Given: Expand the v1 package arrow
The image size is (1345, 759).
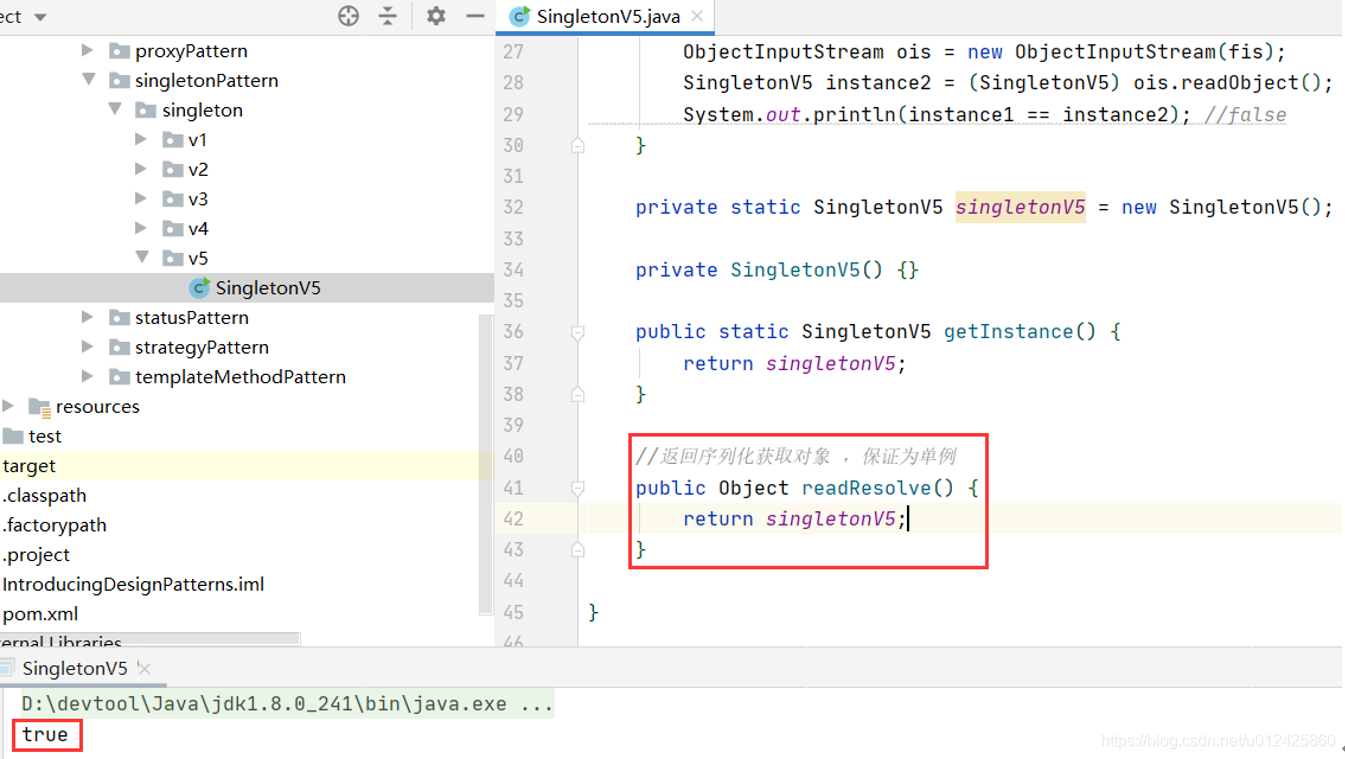Looking at the screenshot, I should (x=141, y=139).
